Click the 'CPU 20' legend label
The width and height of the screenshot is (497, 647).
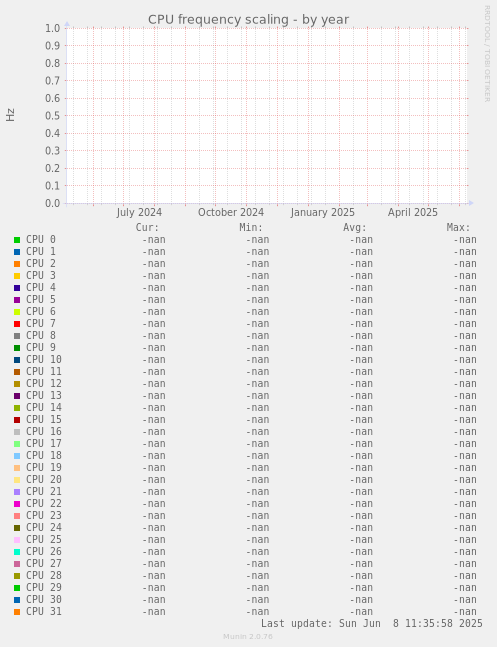44,479
